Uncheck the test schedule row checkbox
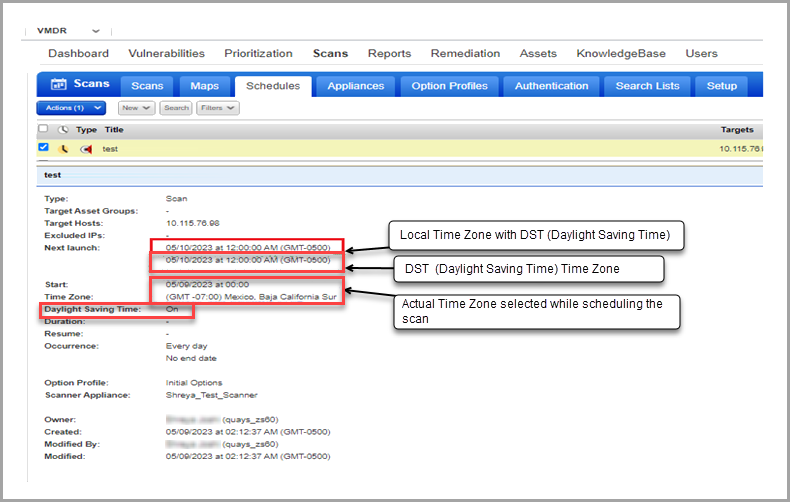 click(43, 148)
